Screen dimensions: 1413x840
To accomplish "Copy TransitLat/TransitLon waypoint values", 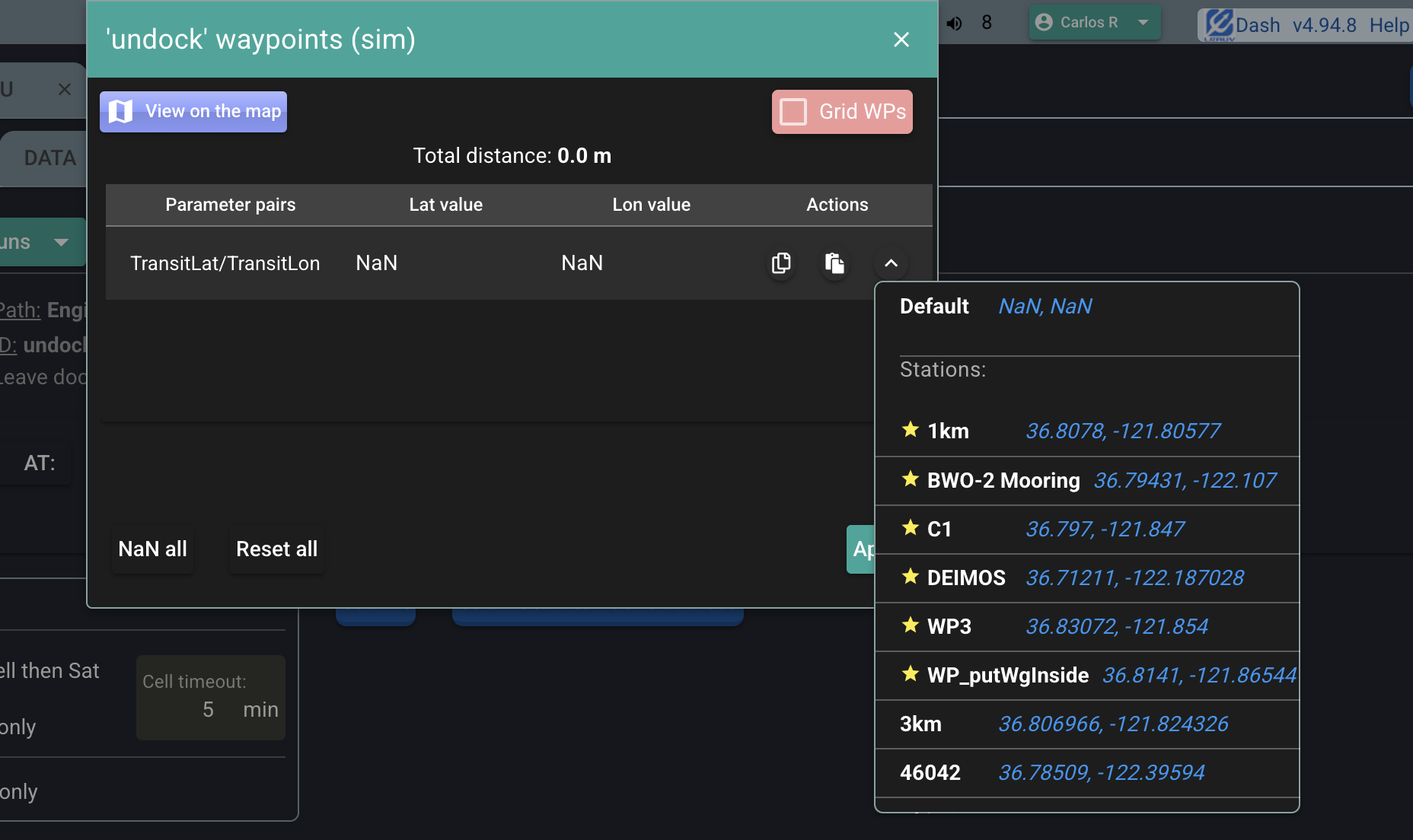I will coord(781,263).
